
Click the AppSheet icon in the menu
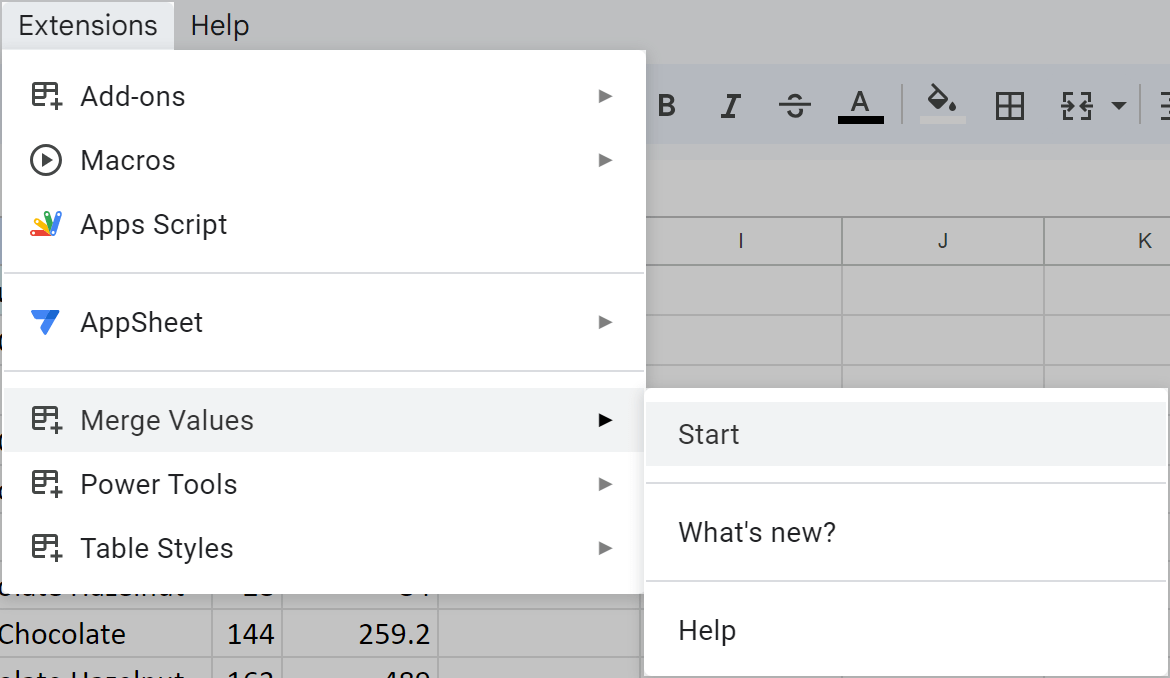point(44,322)
